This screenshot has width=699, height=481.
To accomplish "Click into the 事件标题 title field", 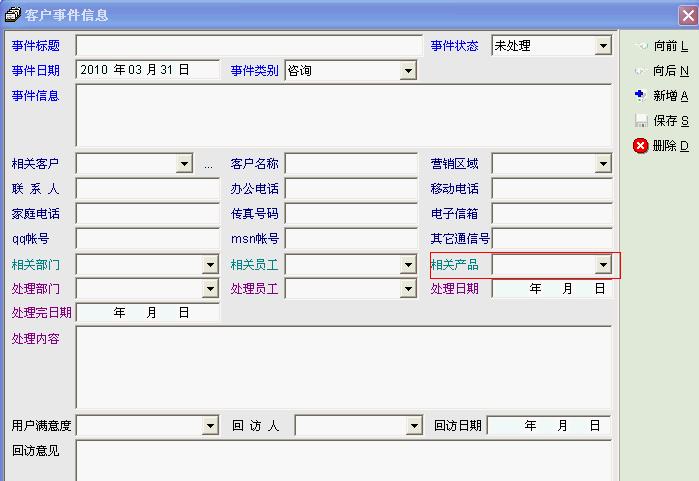I will [x=249, y=46].
